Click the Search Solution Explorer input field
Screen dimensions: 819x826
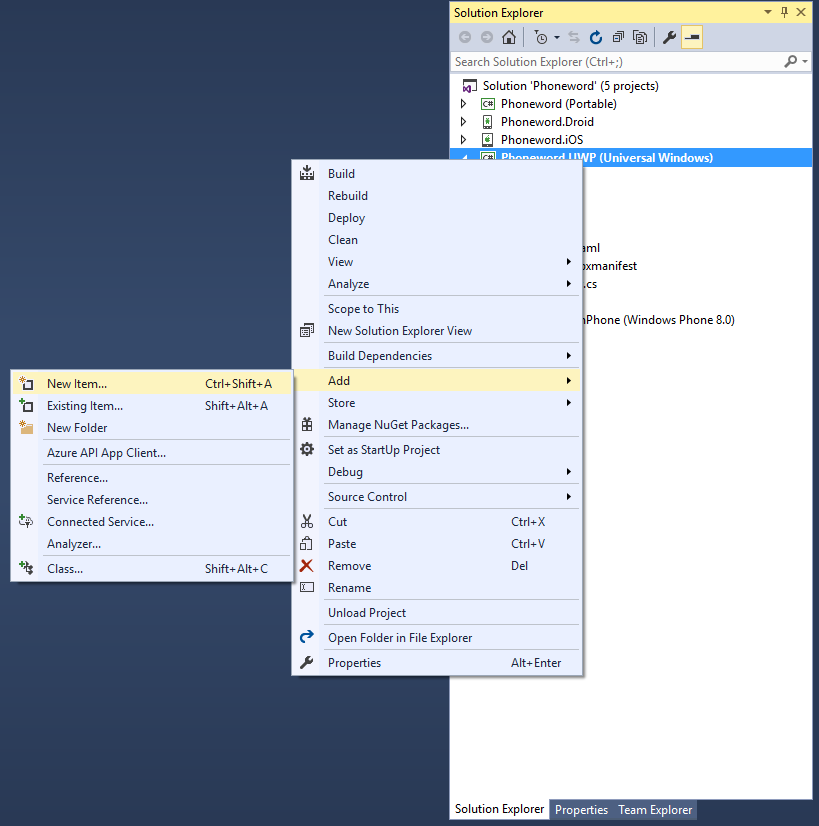616,62
